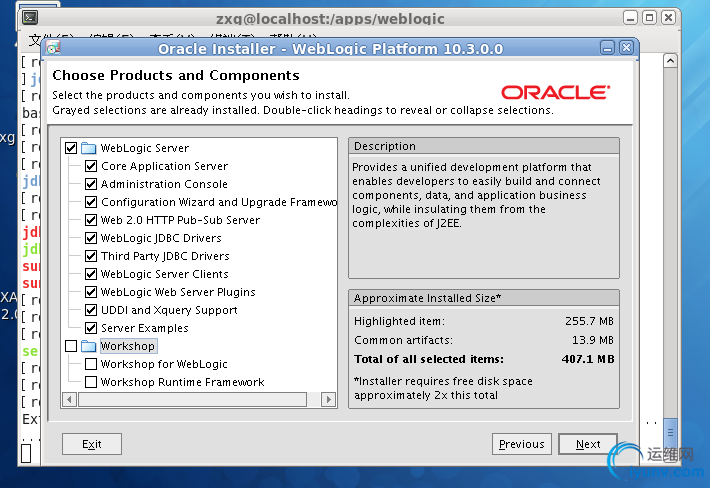Uncheck Server Examples component
The height and width of the screenshot is (488, 710).
(91, 328)
